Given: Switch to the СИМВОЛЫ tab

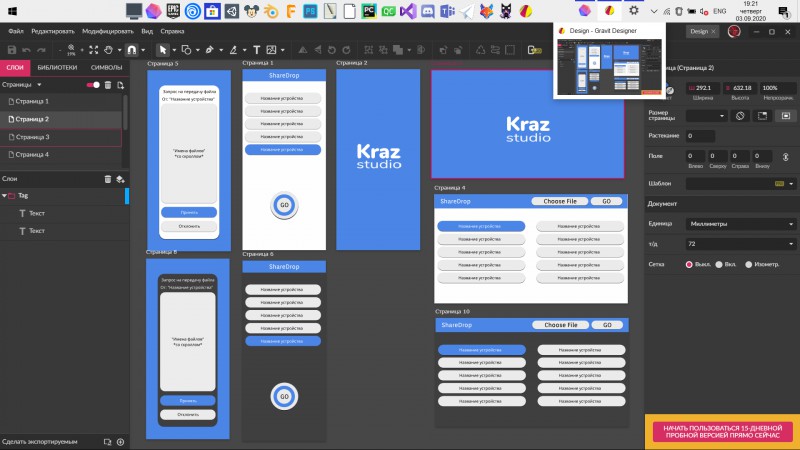Looking at the screenshot, I should [106, 67].
